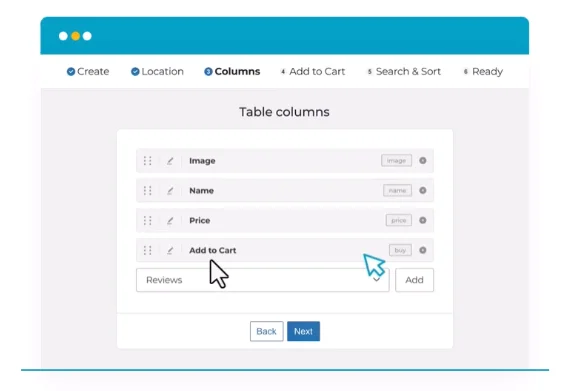
Task: Click the pencil icon on Price row
Action: [x=170, y=221]
